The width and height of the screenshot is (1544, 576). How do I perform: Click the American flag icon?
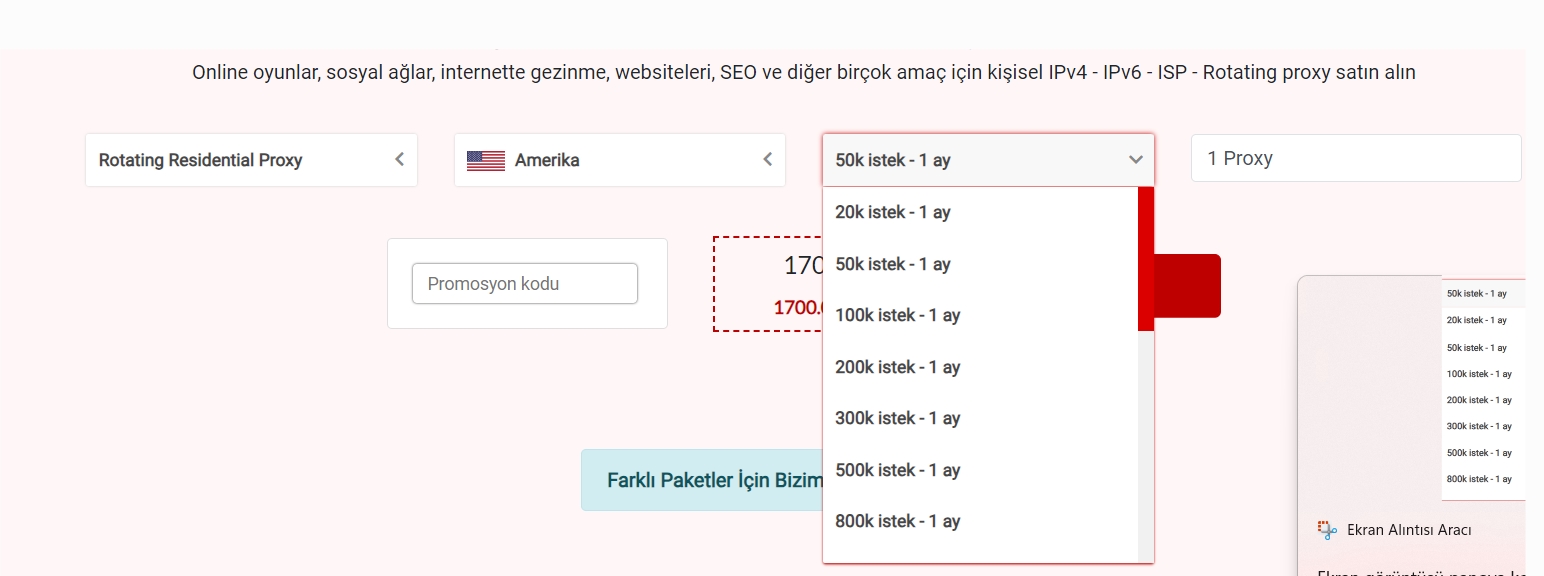tap(486, 160)
